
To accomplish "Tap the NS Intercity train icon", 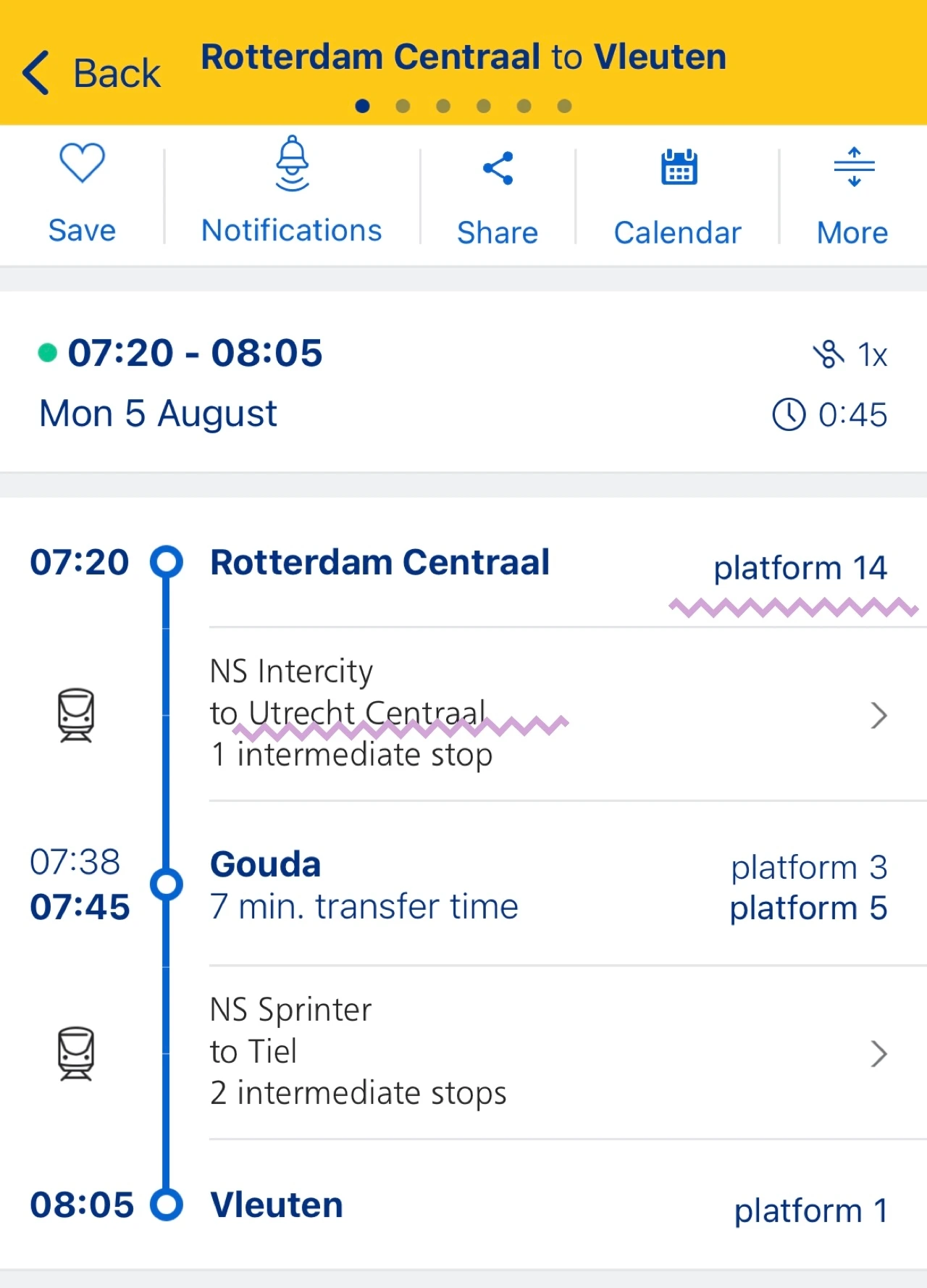I will point(76,715).
